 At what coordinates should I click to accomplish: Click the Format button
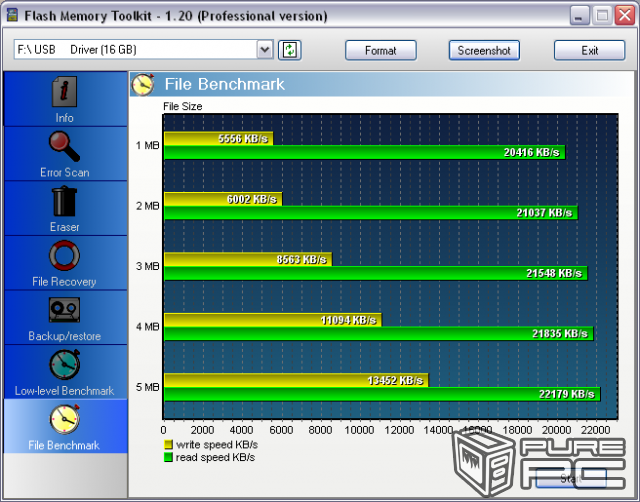coord(381,50)
